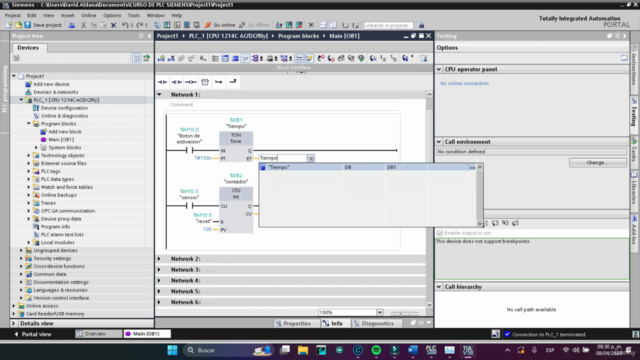Expand Network 4
This screenshot has height=360, width=640.
point(160,280)
